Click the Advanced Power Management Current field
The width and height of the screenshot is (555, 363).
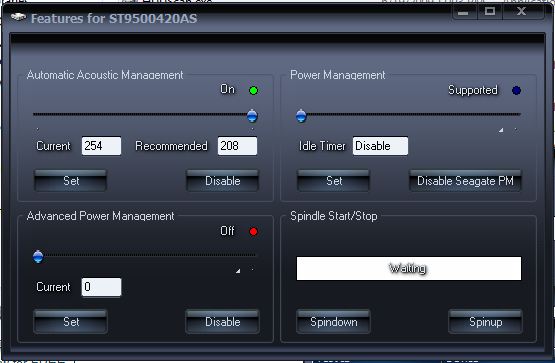pyautogui.click(x=101, y=287)
